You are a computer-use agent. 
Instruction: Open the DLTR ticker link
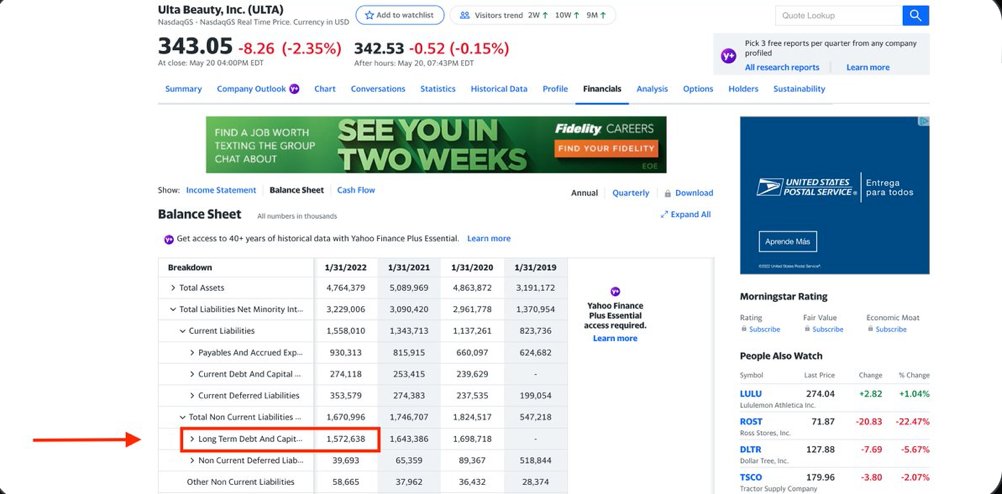pos(751,450)
